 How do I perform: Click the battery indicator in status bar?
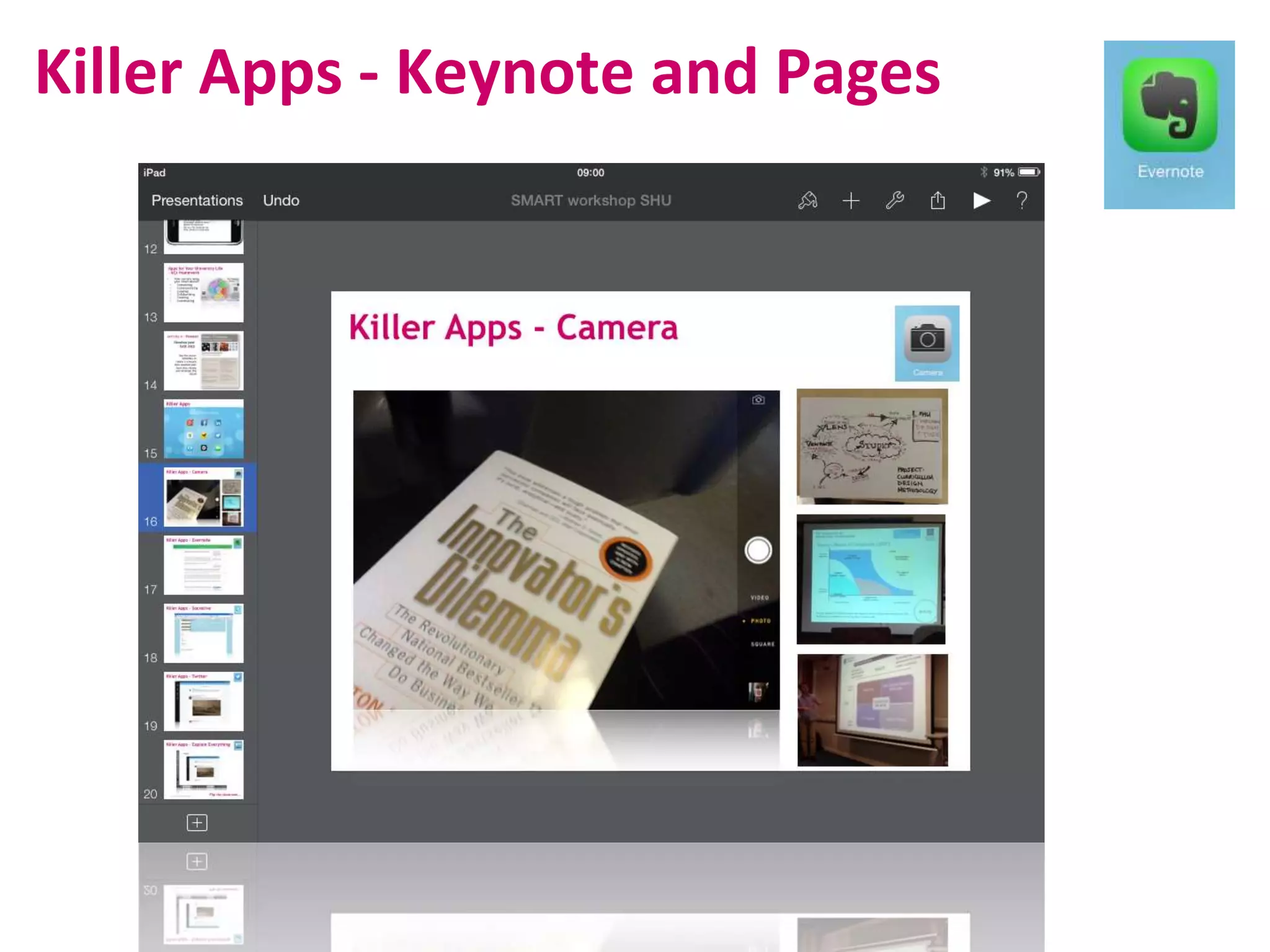[1029, 172]
